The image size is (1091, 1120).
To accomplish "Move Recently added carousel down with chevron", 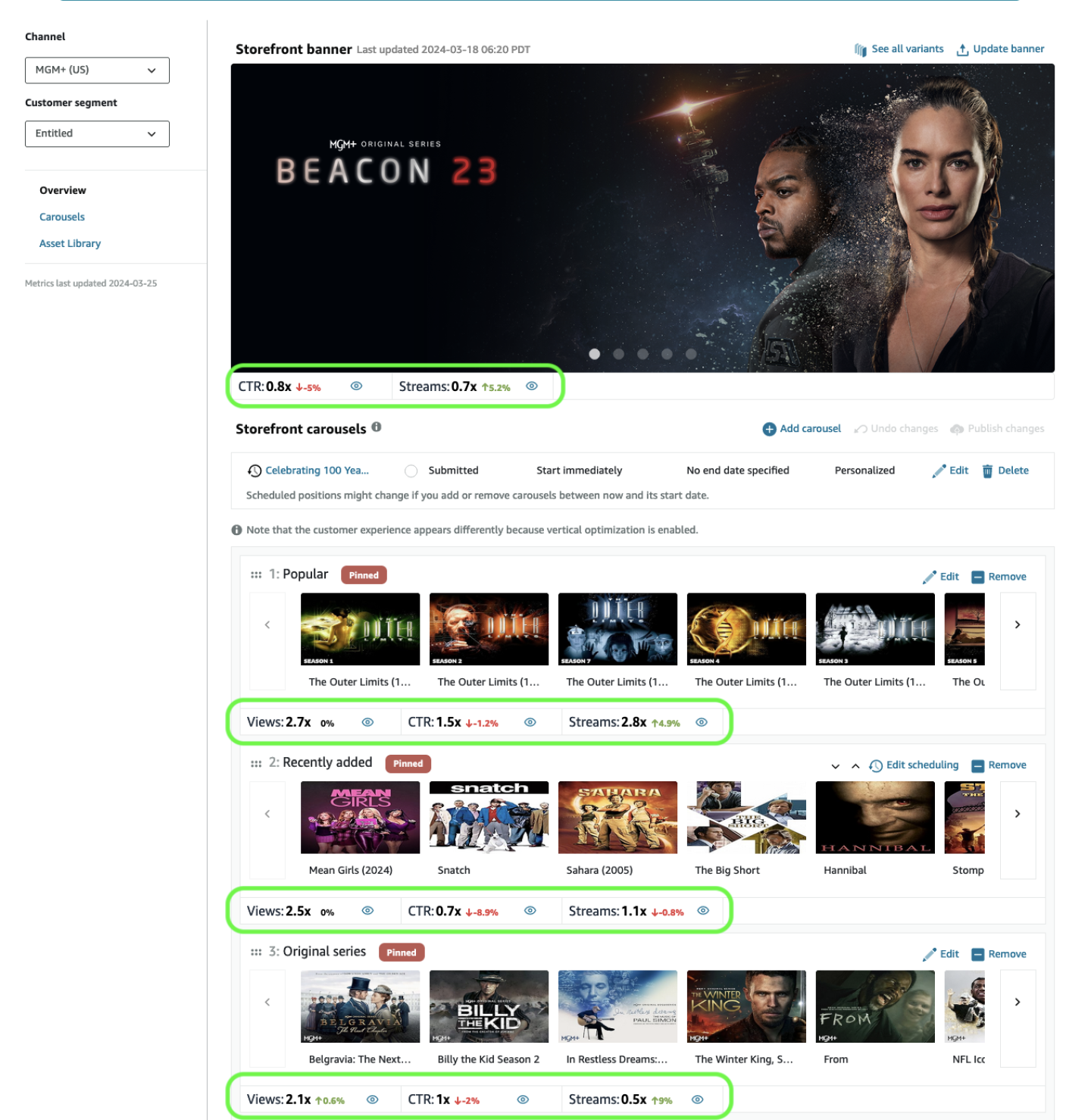I will (x=836, y=766).
